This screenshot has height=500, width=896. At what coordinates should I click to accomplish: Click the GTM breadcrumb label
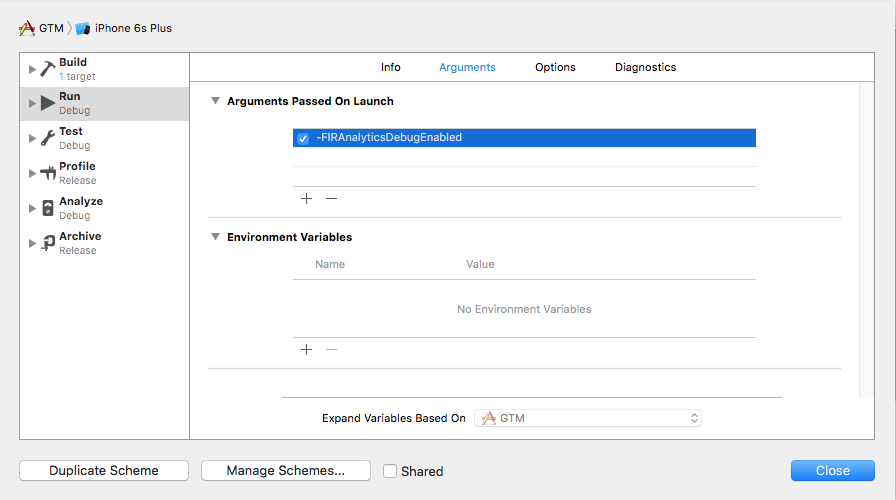pyautogui.click(x=51, y=28)
